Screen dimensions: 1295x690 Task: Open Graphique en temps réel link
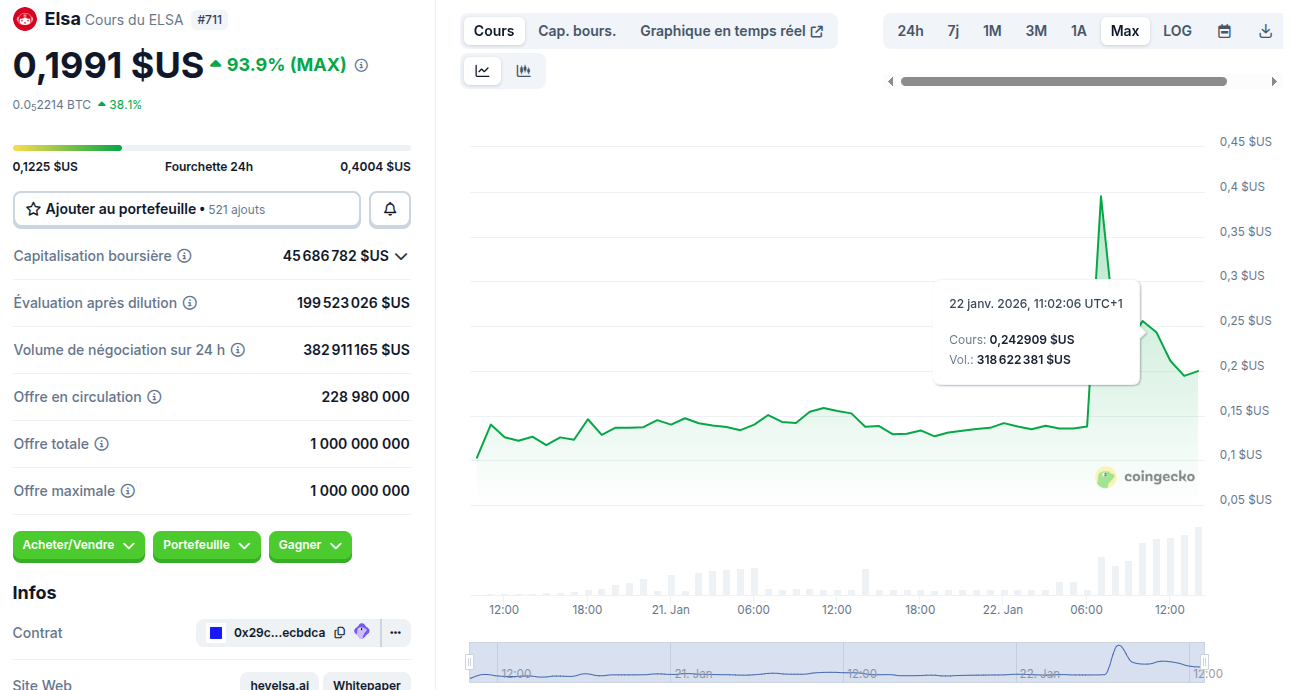coord(732,31)
